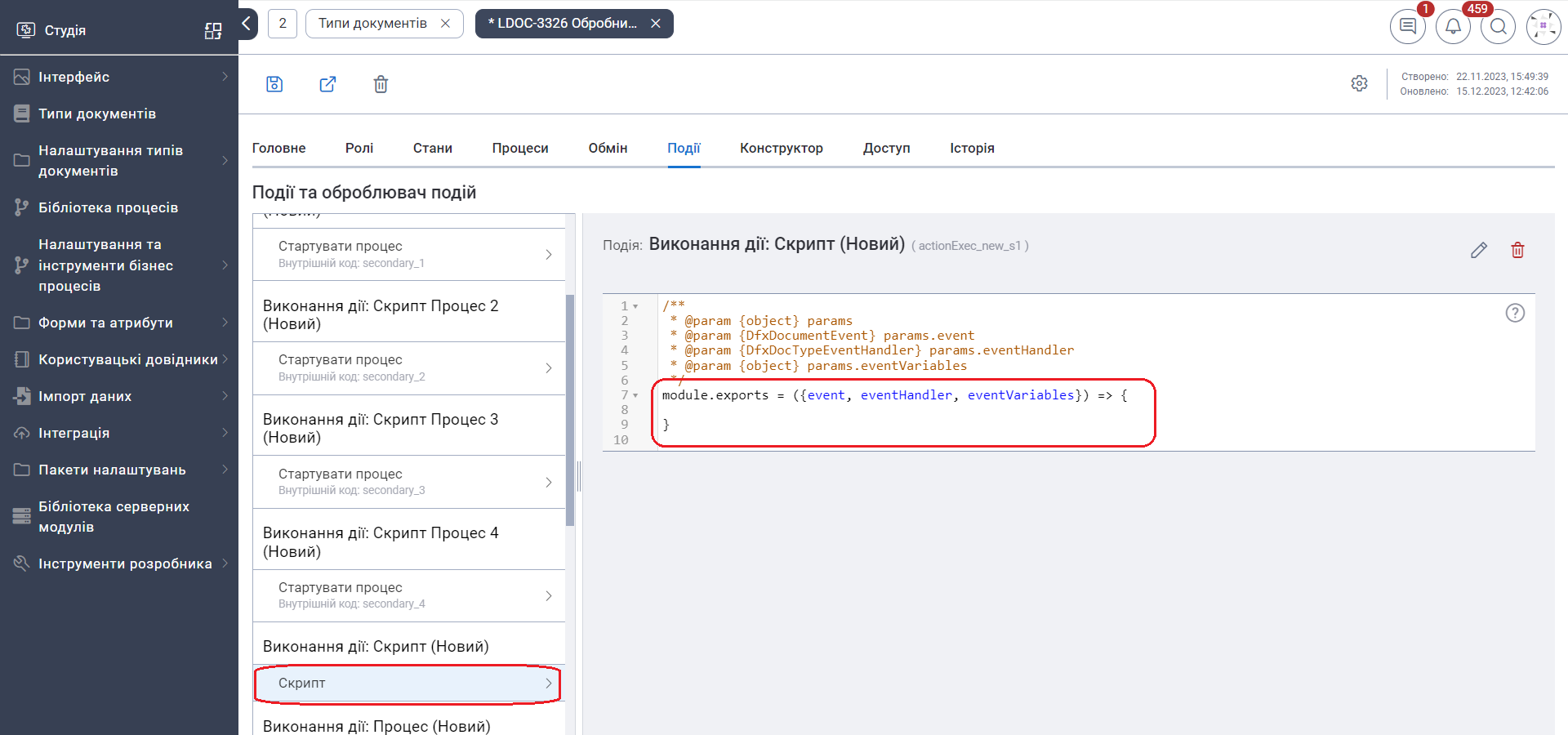This screenshot has width=1568, height=735.
Task: Expand Налаштування та інструменти бізнес процесів chevron
Action: (225, 265)
